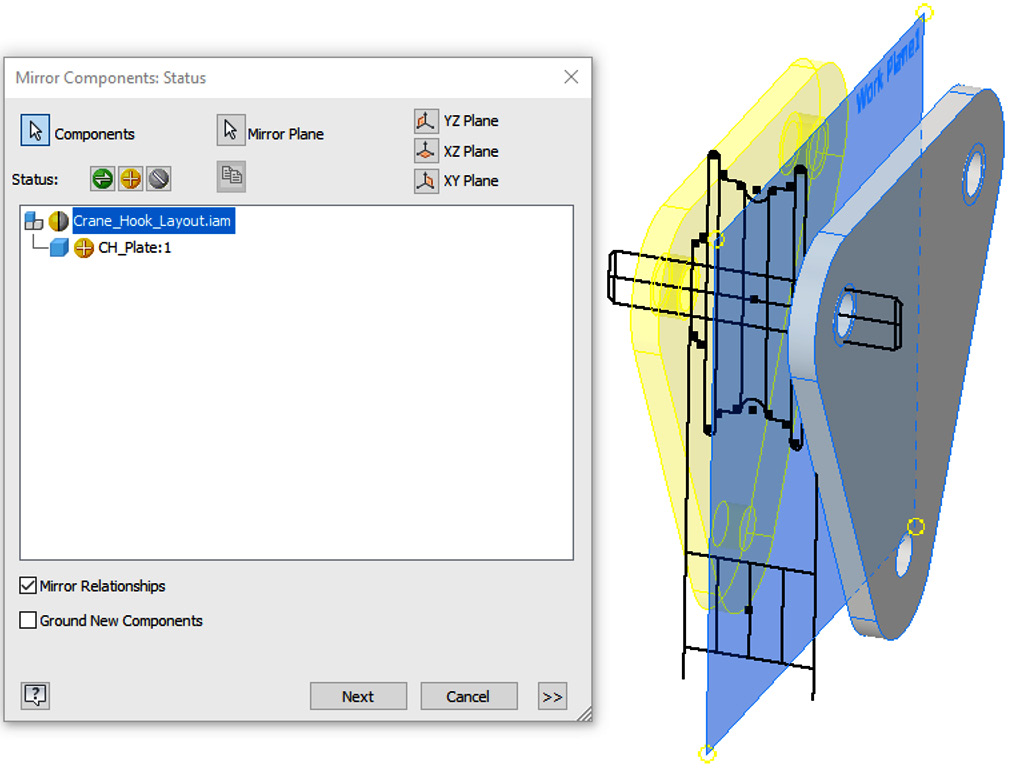Choose the XZ Plane icon as mirror plane
This screenshot has height=768, width=1012.
[426, 151]
